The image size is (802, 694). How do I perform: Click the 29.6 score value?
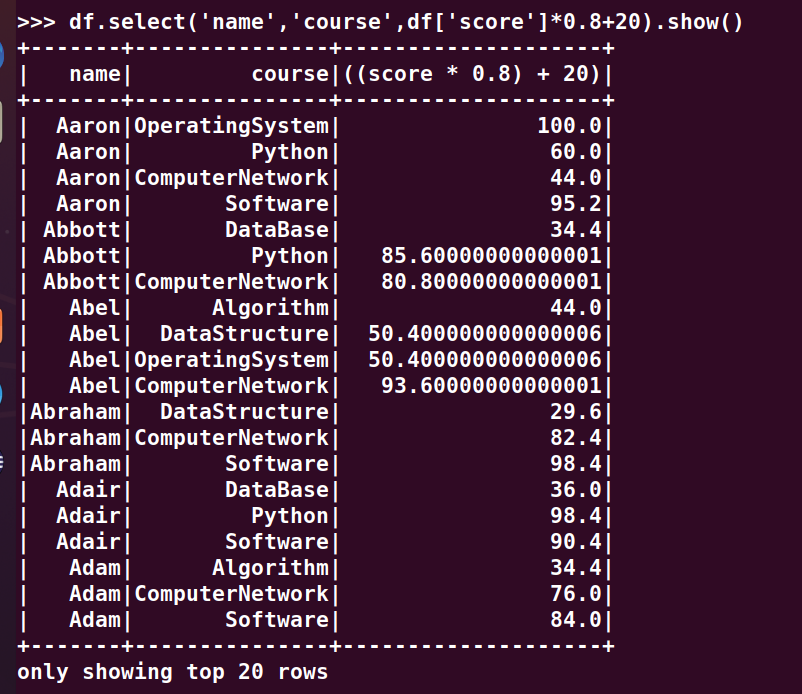576,412
